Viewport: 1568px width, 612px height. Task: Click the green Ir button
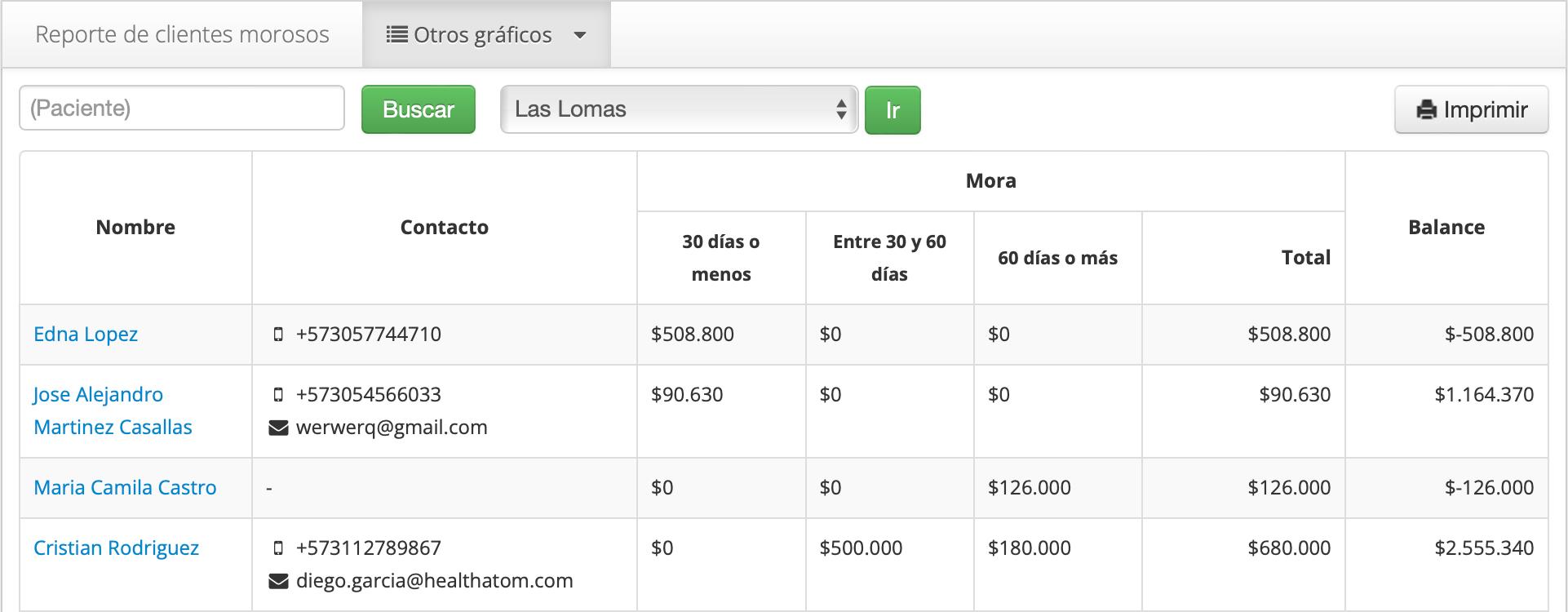click(x=893, y=109)
